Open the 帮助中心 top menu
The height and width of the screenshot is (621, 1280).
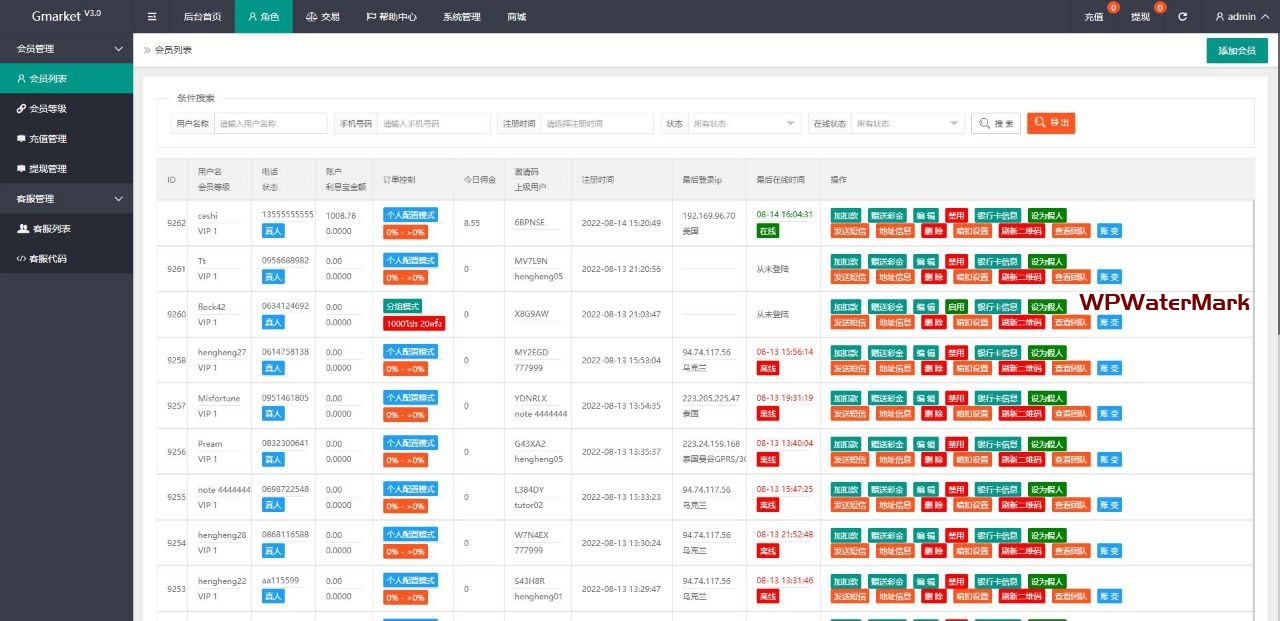(x=391, y=17)
